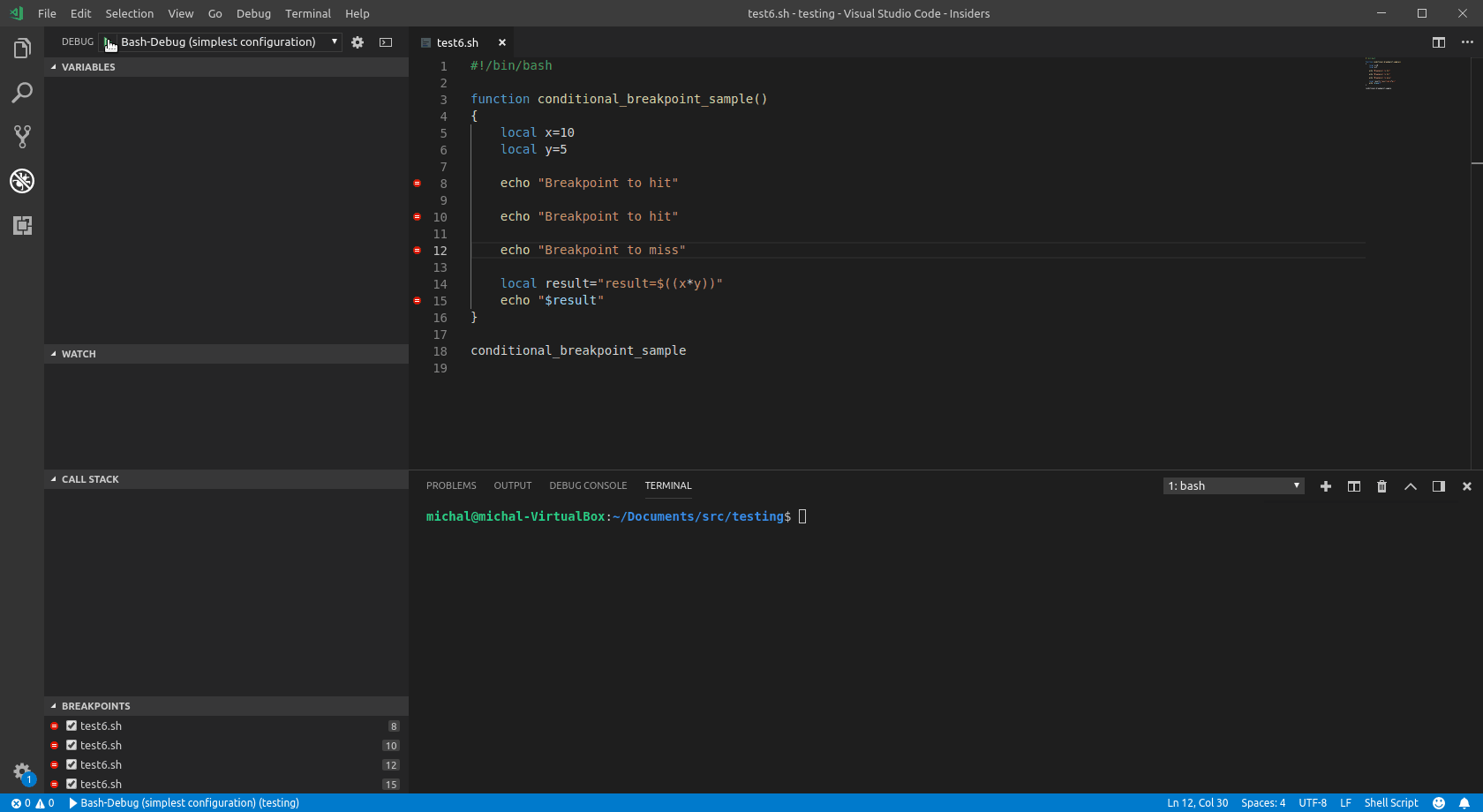Click code line 'conditional_breakpoint_sample' at line 18
Screen dimensions: 1483x812
point(578,351)
